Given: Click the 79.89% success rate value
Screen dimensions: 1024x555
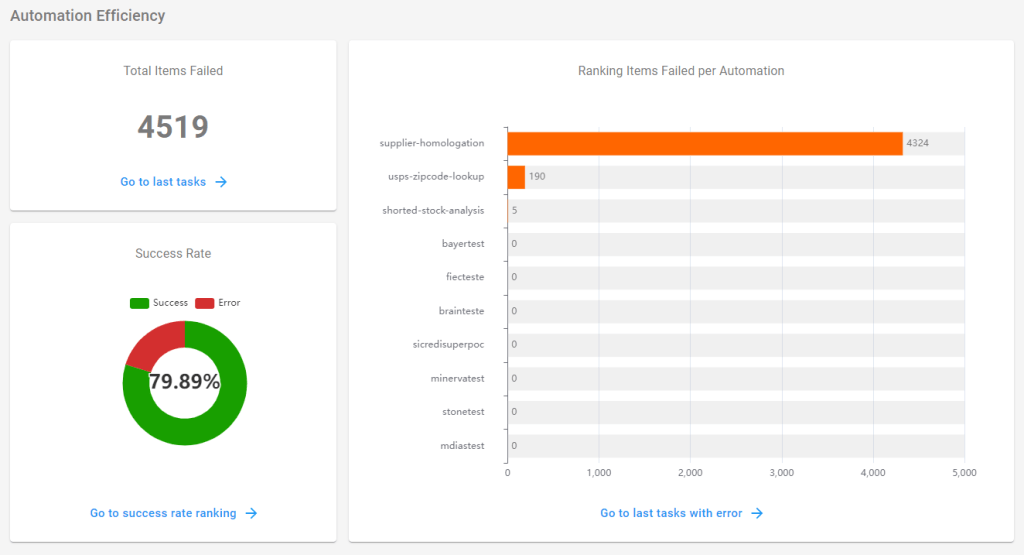Looking at the screenshot, I should (x=185, y=382).
